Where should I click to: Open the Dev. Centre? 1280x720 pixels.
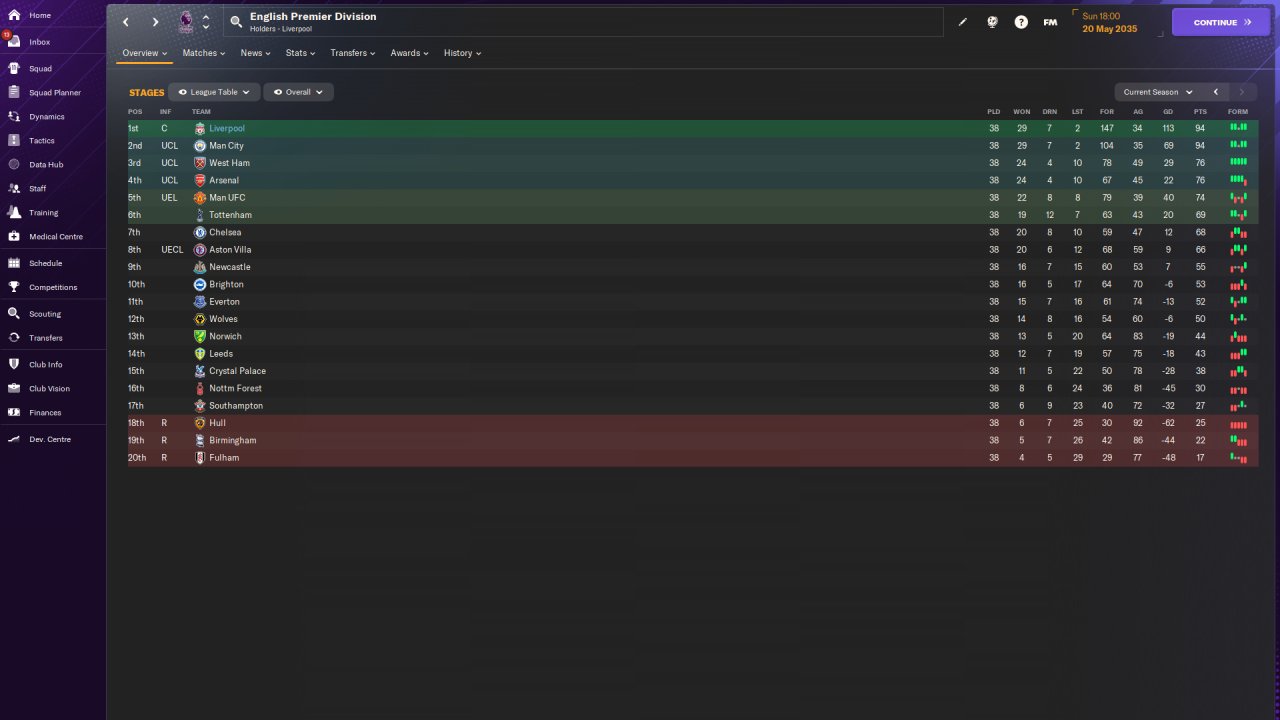coord(50,440)
